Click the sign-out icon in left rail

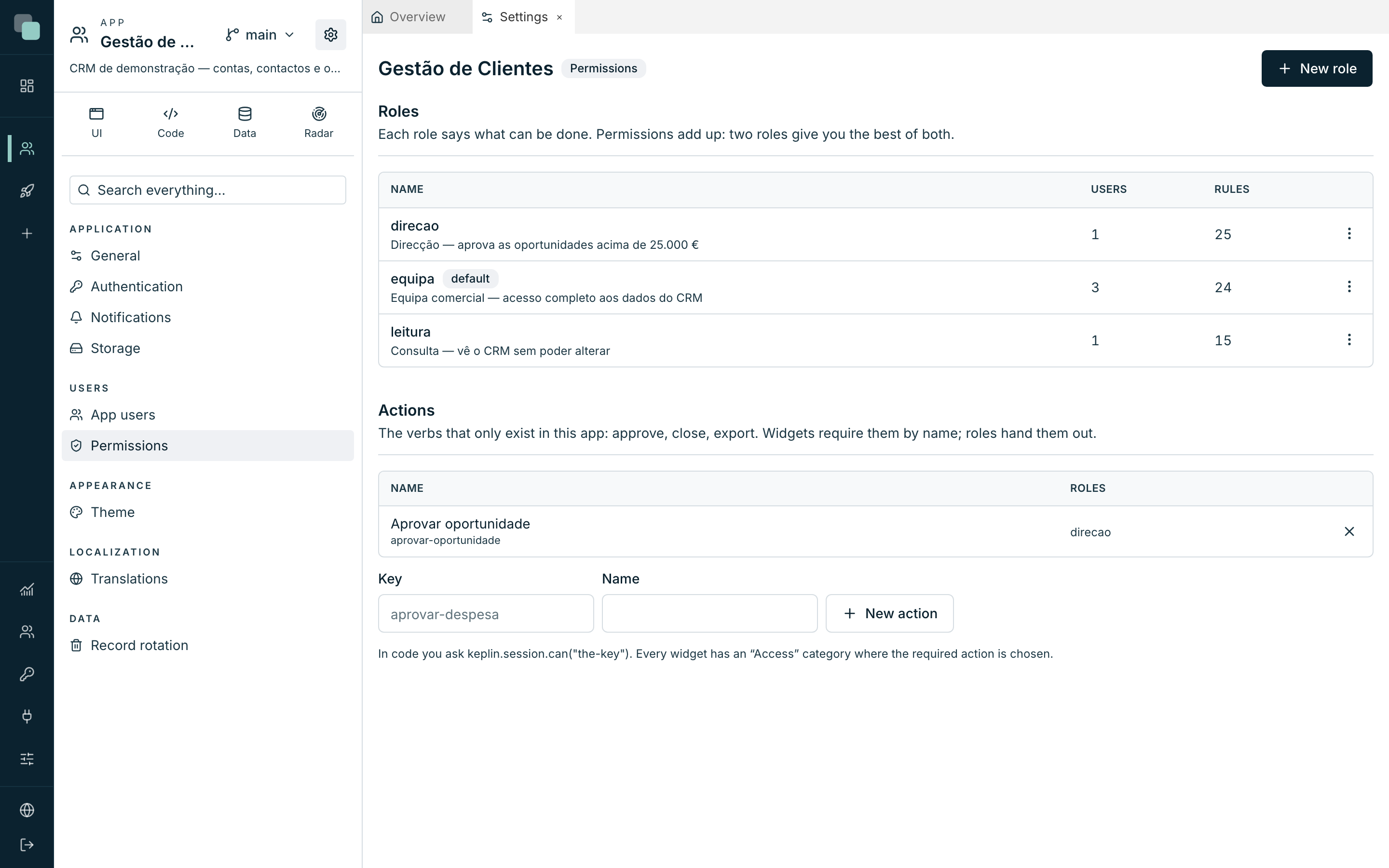(27, 844)
